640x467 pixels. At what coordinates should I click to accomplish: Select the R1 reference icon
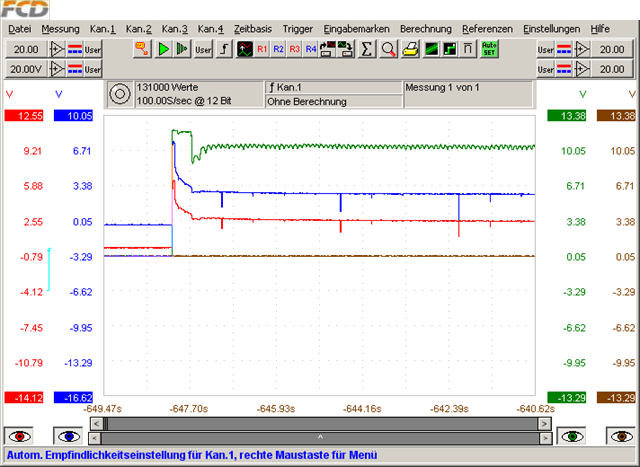coord(262,48)
